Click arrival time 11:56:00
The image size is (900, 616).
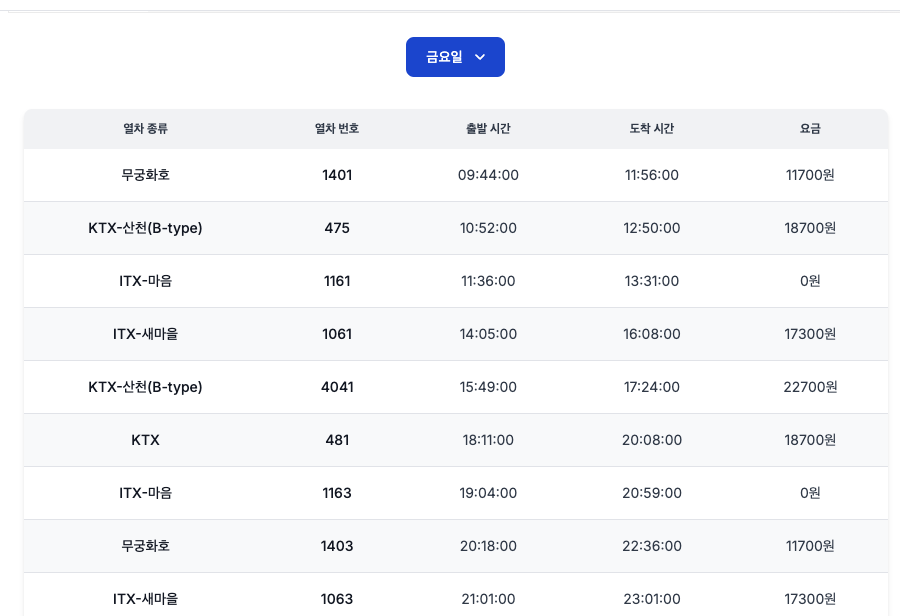(651, 175)
